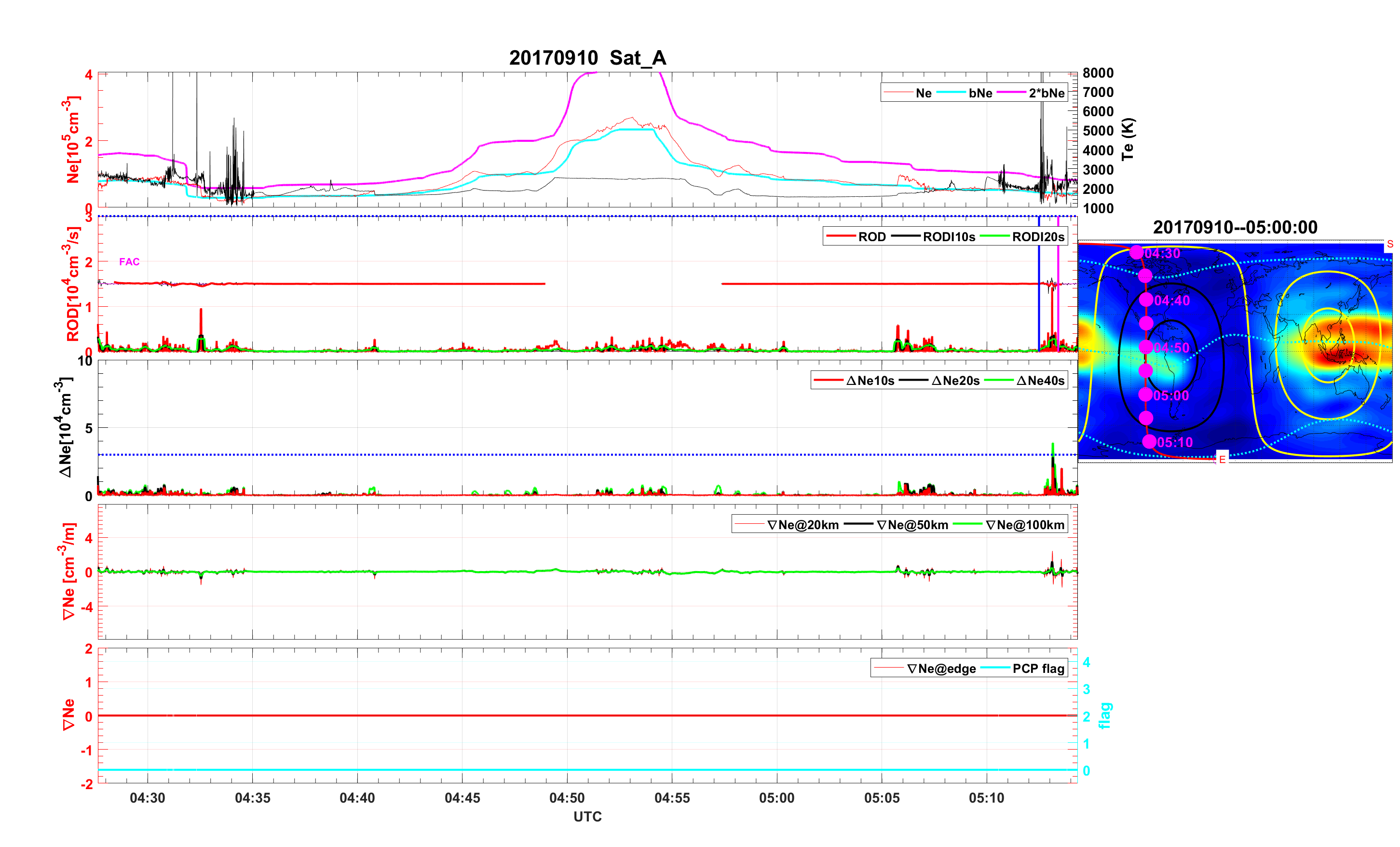Click the 04:40 magenta dot on map
Screen dimensions: 1400x847
[x=1146, y=300]
